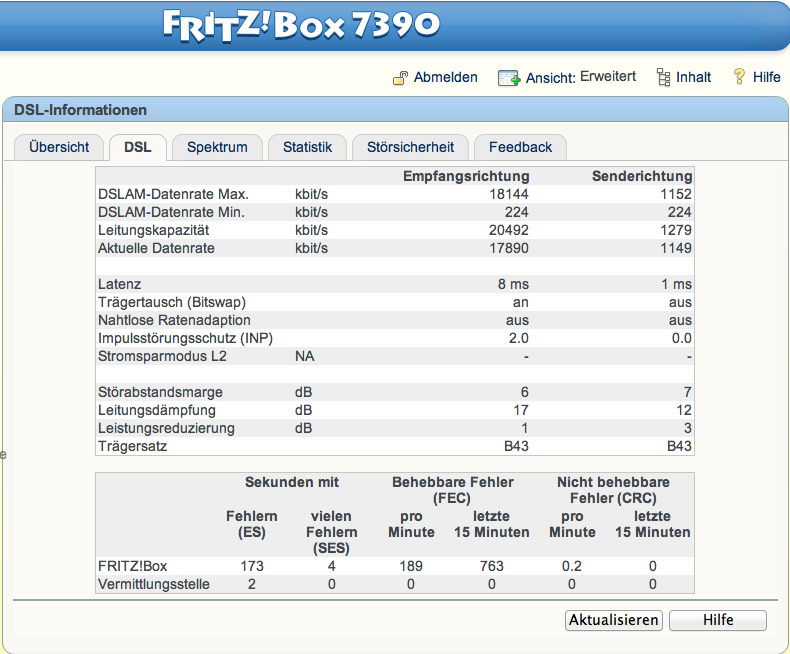Click FRITZ!Box ES value 173
The height and width of the screenshot is (654, 790).
click(x=252, y=566)
